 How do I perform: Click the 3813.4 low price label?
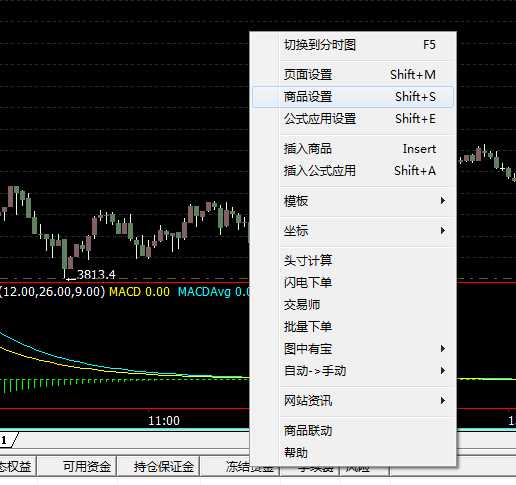click(96, 275)
